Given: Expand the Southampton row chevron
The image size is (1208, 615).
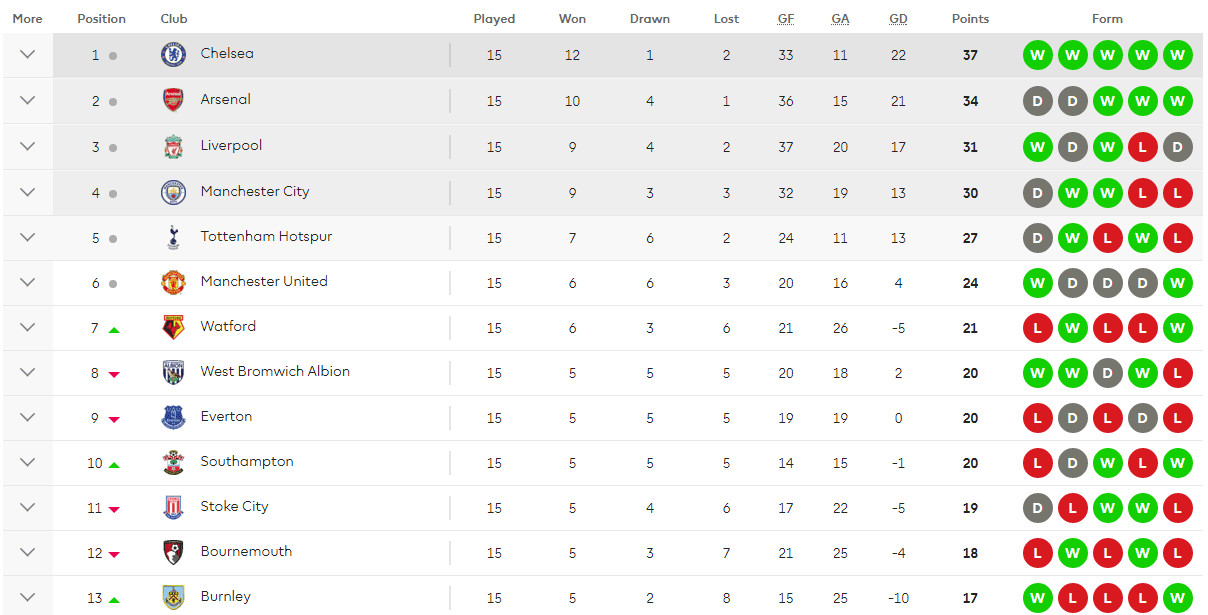Looking at the screenshot, I should (x=28, y=462).
